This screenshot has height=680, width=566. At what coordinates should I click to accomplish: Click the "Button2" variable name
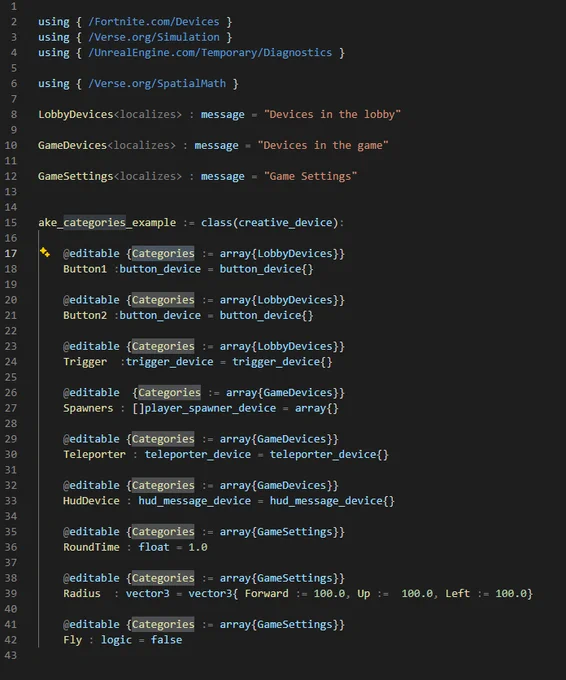(85, 315)
